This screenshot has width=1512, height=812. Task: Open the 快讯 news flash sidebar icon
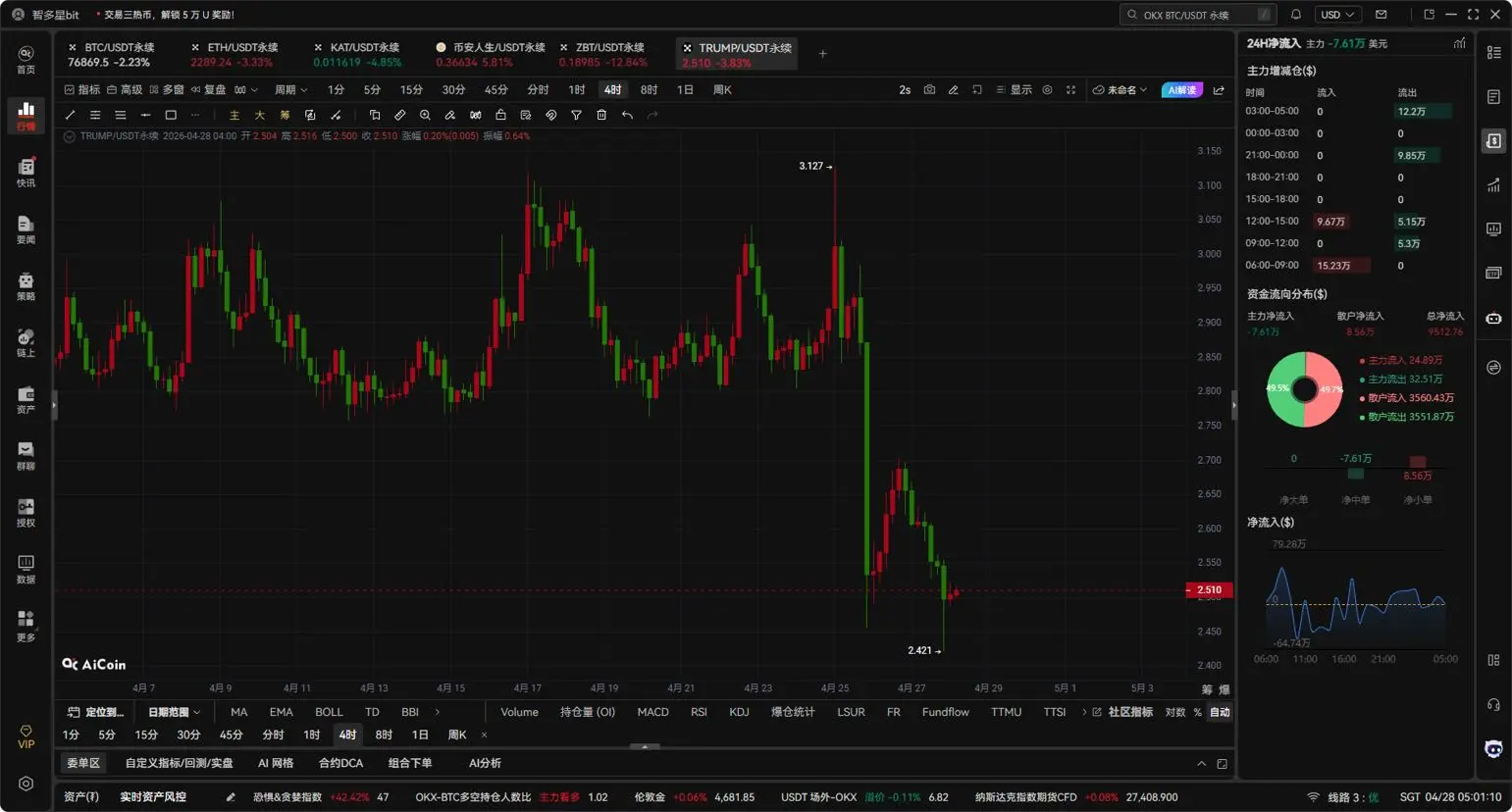pyautogui.click(x=26, y=172)
